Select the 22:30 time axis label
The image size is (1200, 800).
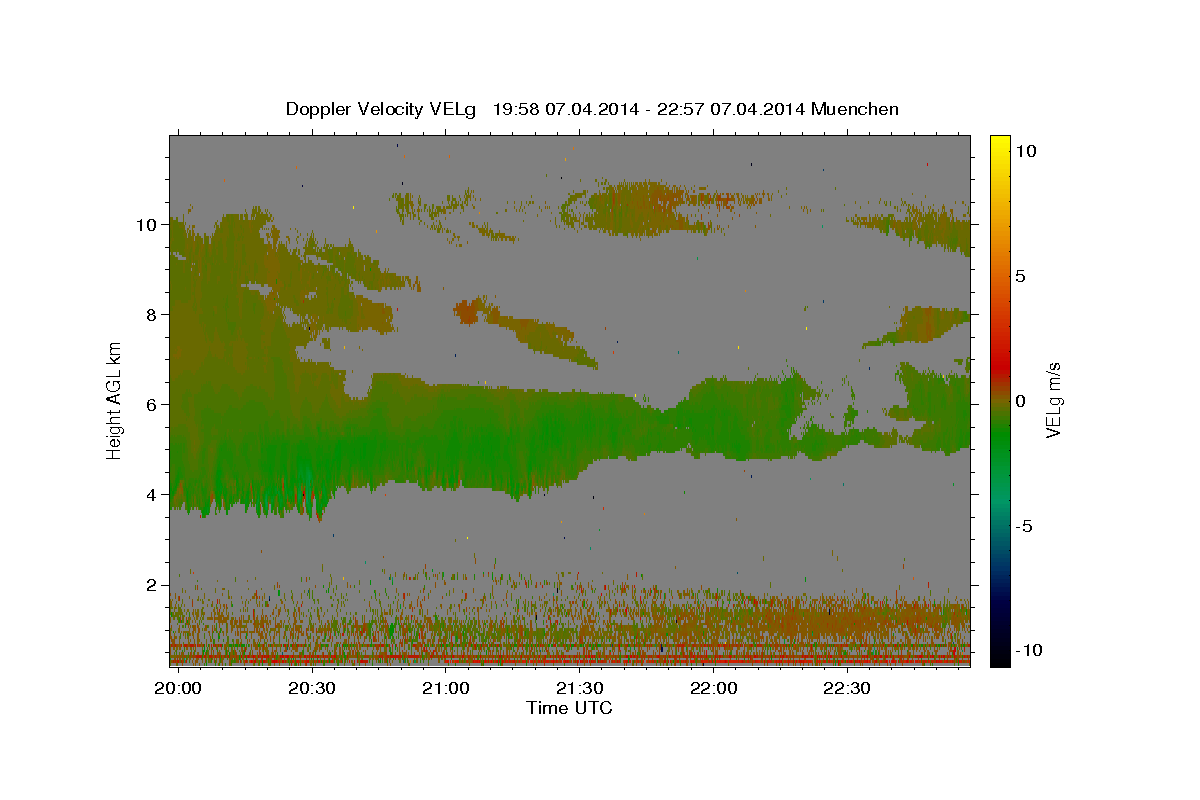(847, 688)
